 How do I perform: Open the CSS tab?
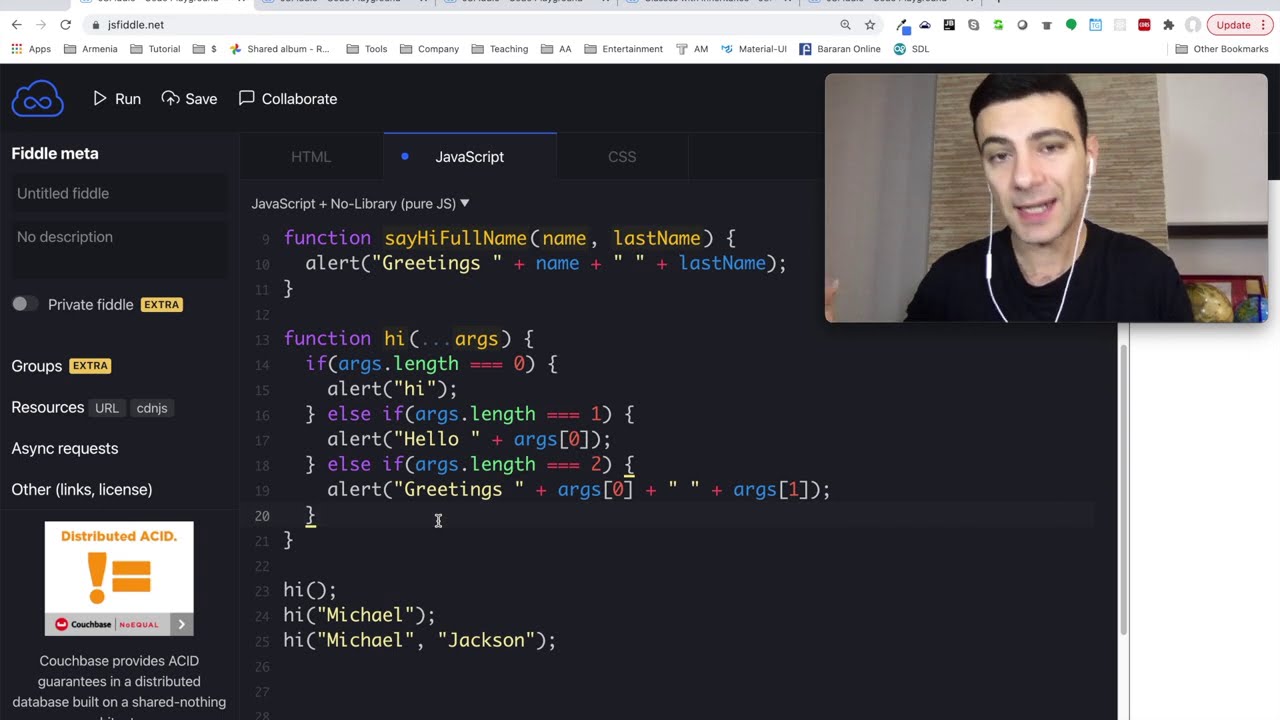point(622,157)
